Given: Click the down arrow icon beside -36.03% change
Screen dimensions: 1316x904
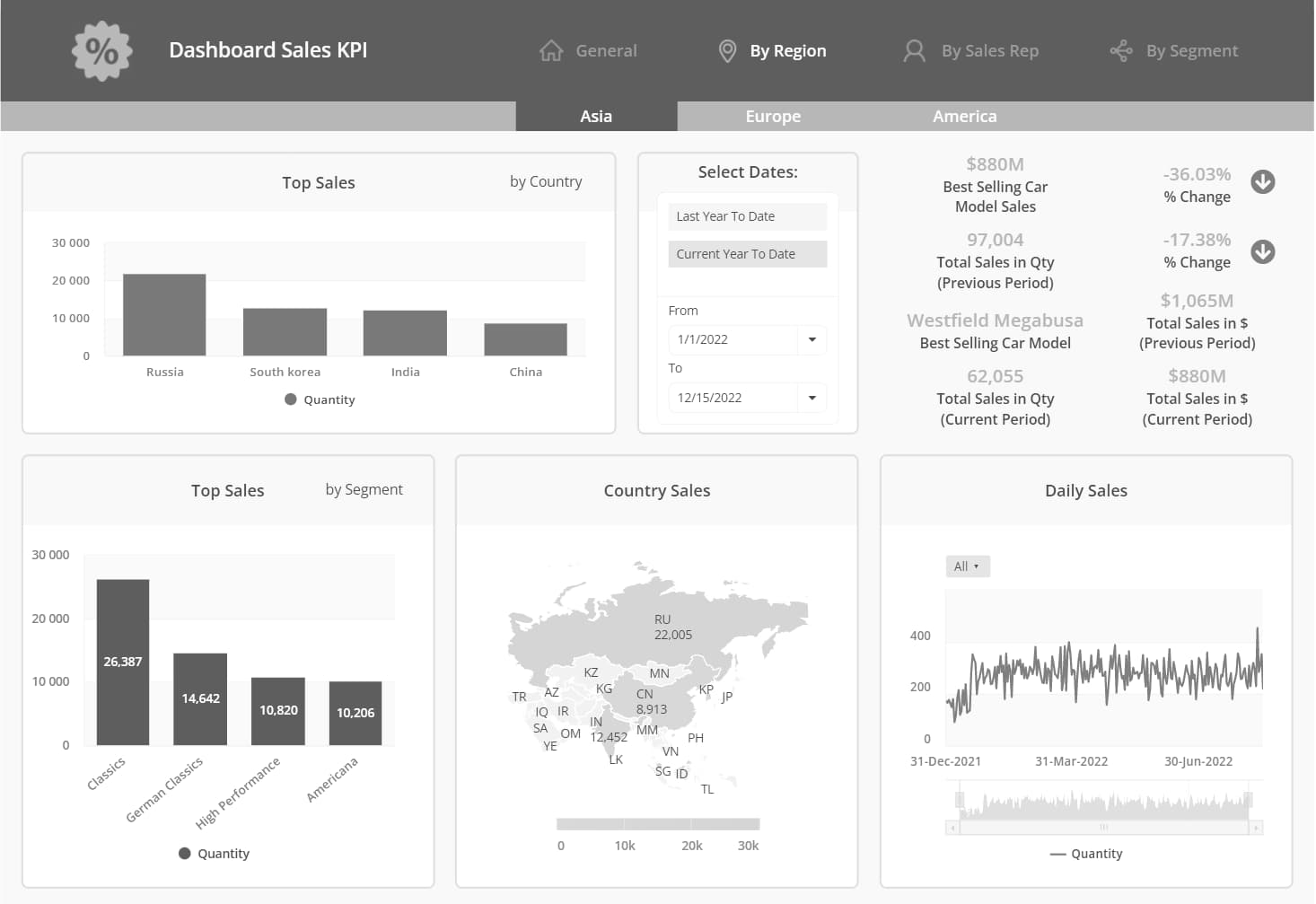Looking at the screenshot, I should pos(1262,182).
